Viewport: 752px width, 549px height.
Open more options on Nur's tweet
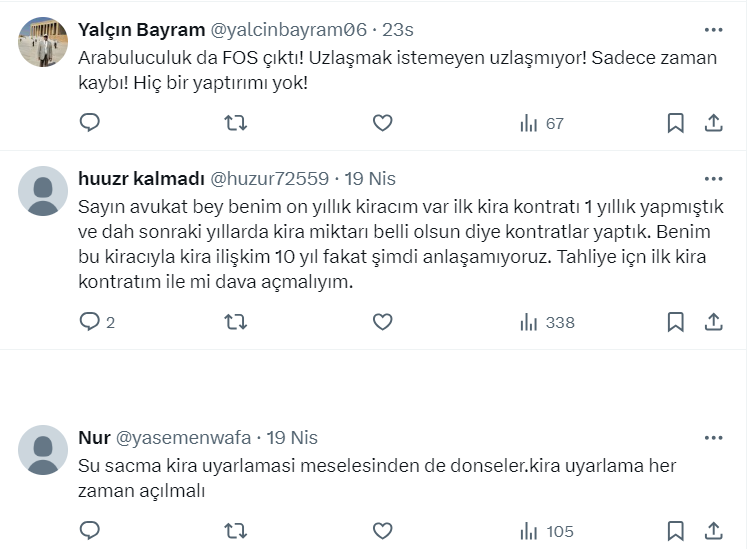point(713,438)
